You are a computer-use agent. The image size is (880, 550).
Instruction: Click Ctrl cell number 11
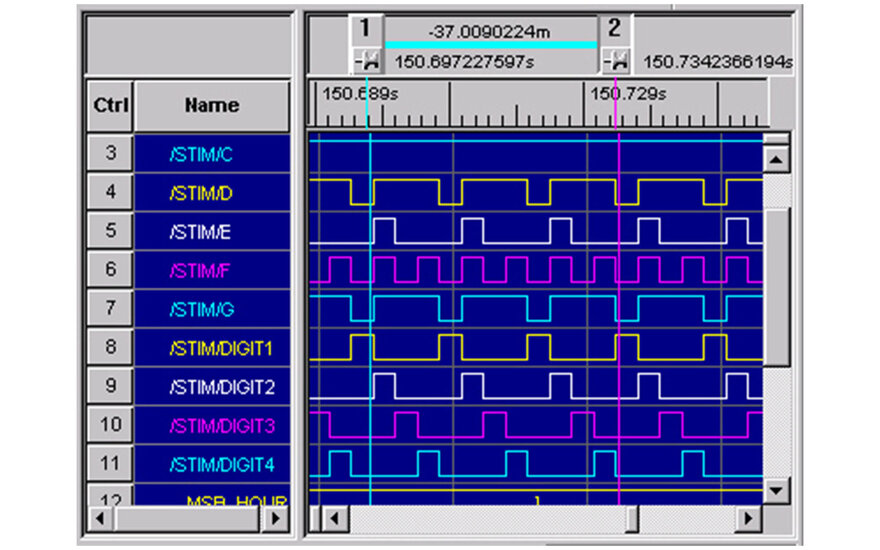pos(111,464)
